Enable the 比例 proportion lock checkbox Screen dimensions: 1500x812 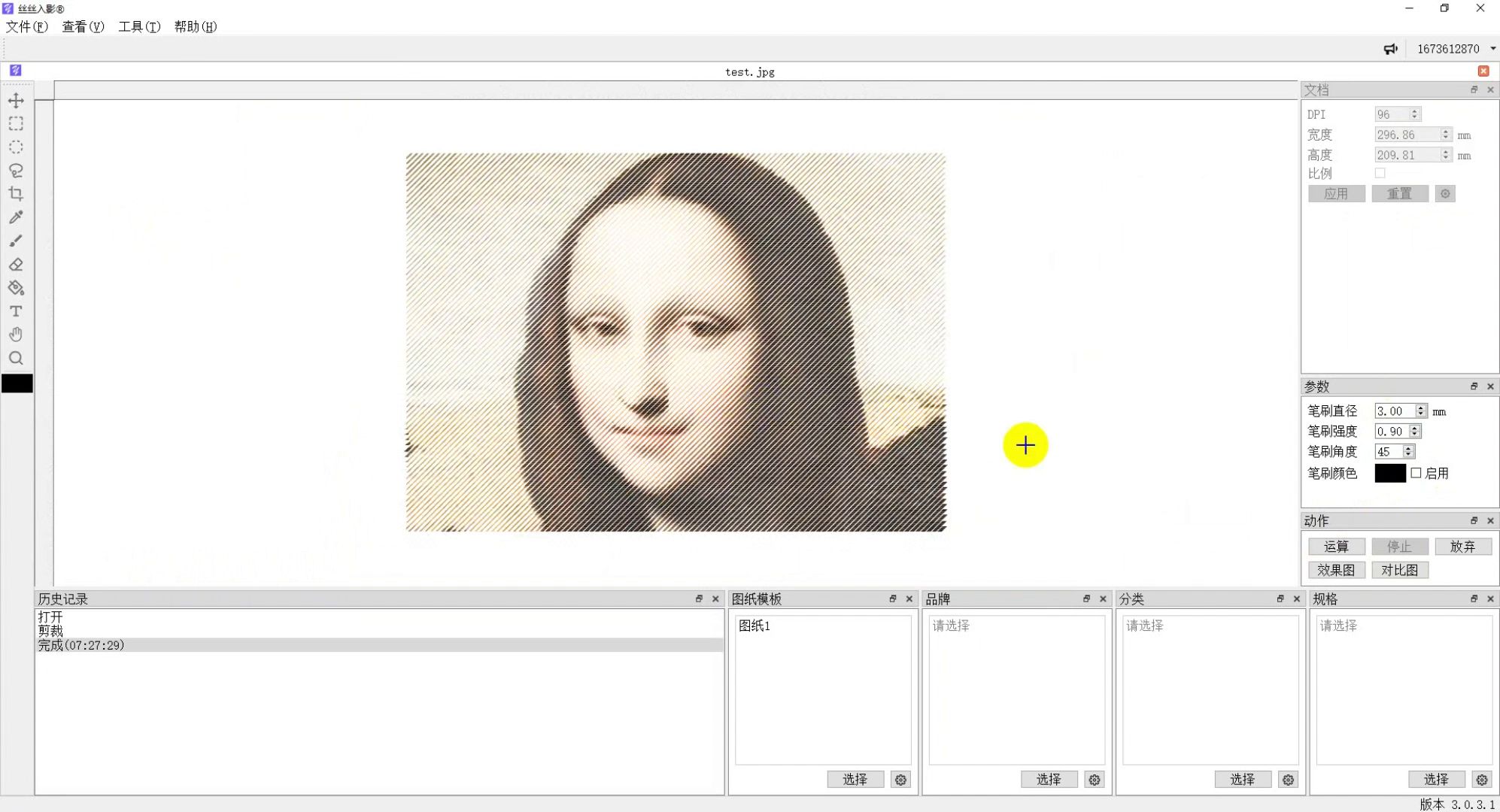pyautogui.click(x=1381, y=172)
